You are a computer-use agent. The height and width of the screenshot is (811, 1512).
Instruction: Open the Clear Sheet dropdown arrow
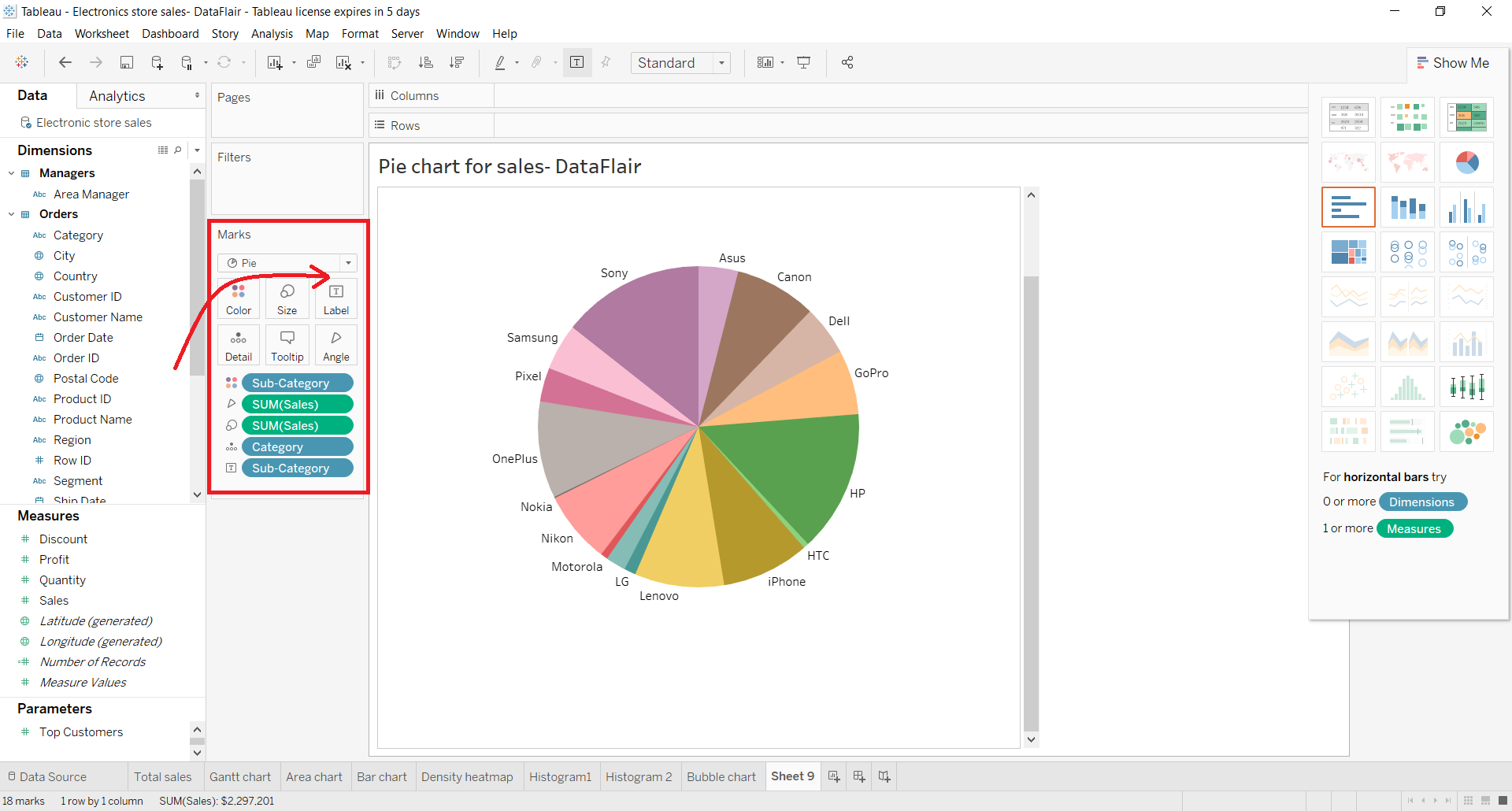[x=362, y=63]
